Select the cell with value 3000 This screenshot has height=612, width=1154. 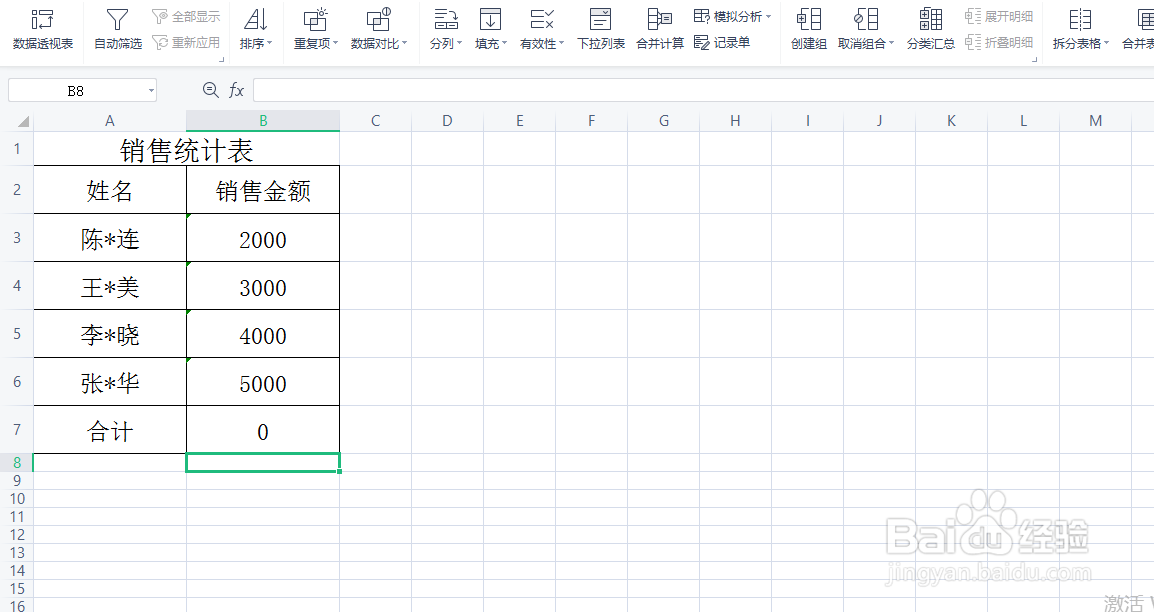pyautogui.click(x=263, y=286)
